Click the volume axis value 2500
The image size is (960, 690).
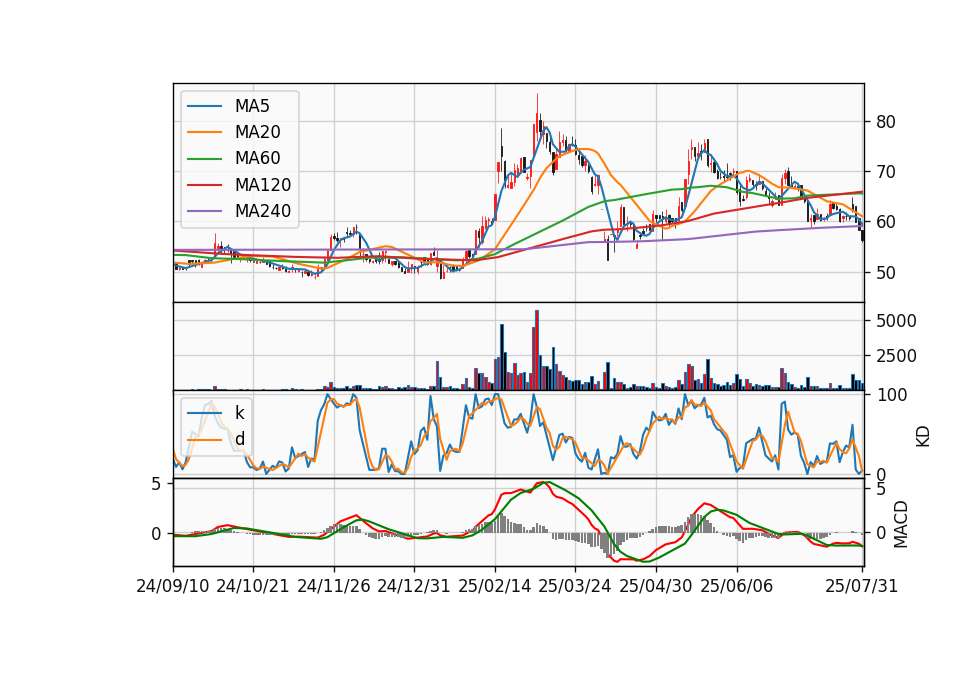point(896,356)
